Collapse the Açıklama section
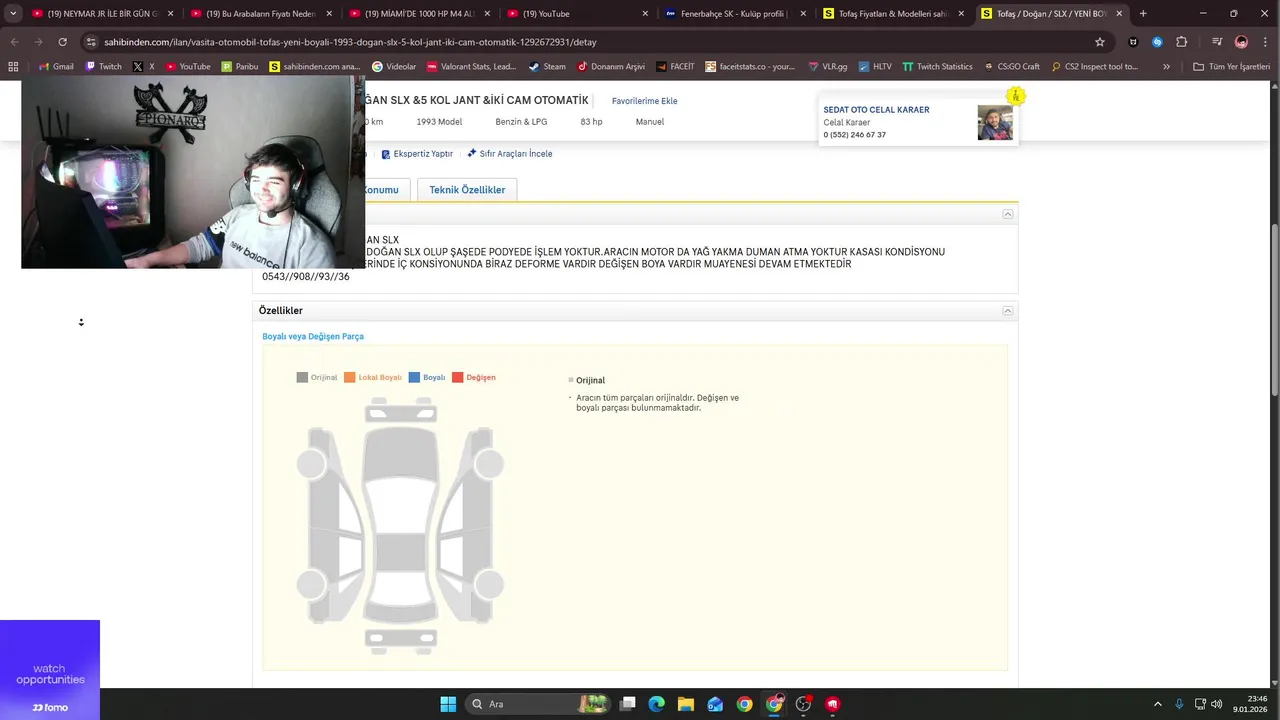 click(1008, 214)
